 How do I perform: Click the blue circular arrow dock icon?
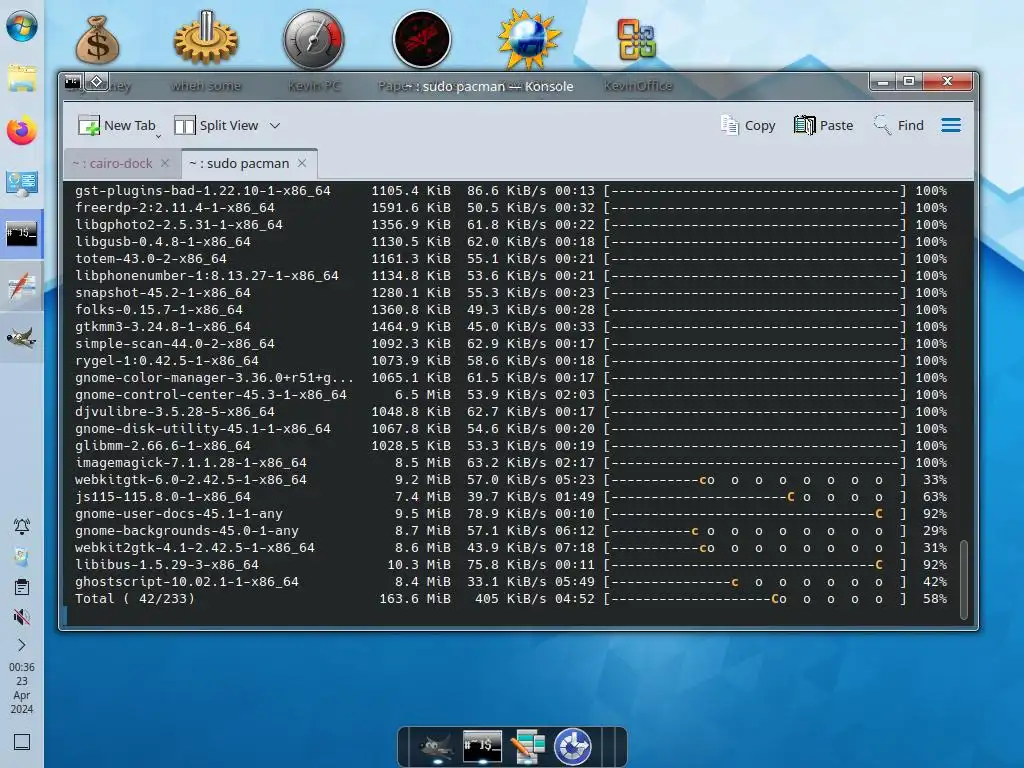tap(573, 746)
